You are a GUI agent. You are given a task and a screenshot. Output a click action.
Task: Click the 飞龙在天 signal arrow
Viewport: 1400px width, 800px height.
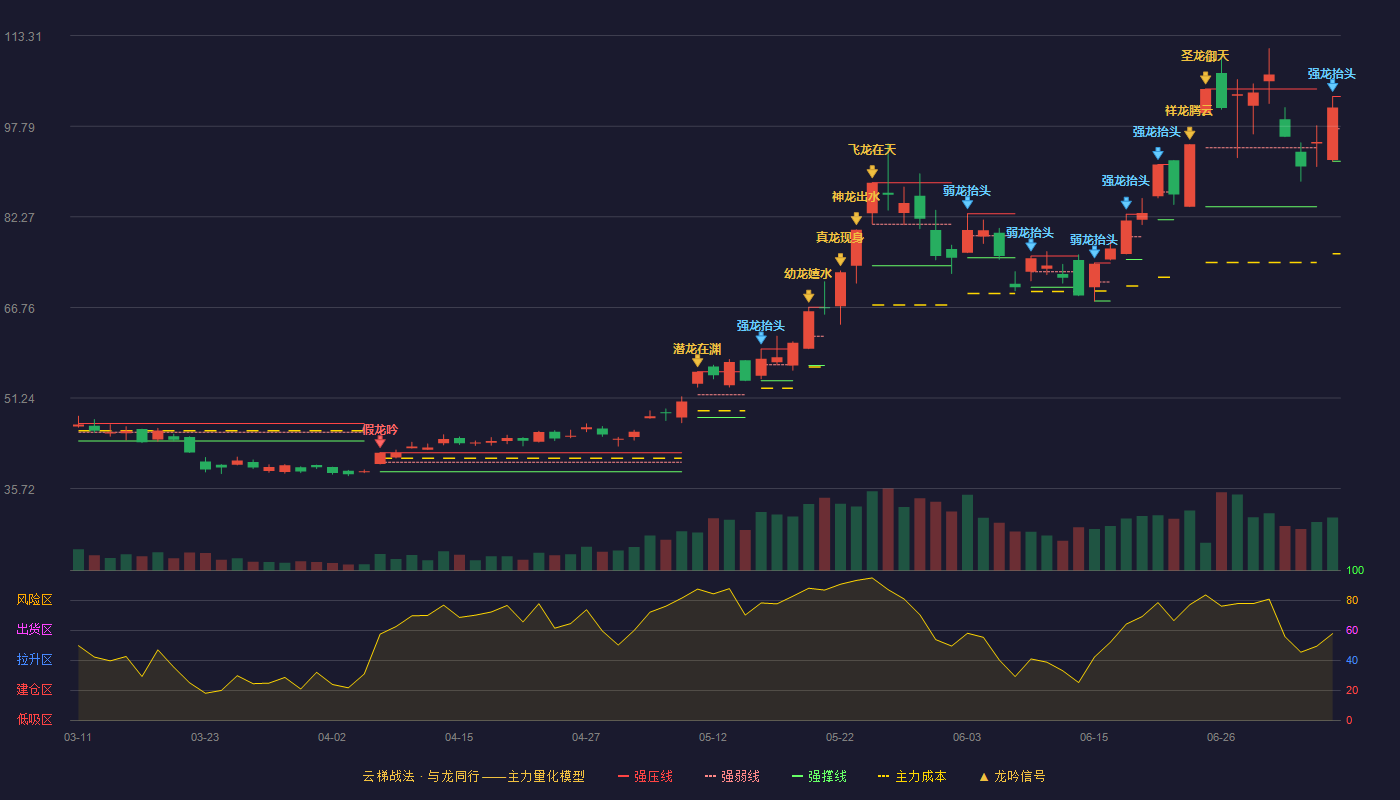pos(872,172)
